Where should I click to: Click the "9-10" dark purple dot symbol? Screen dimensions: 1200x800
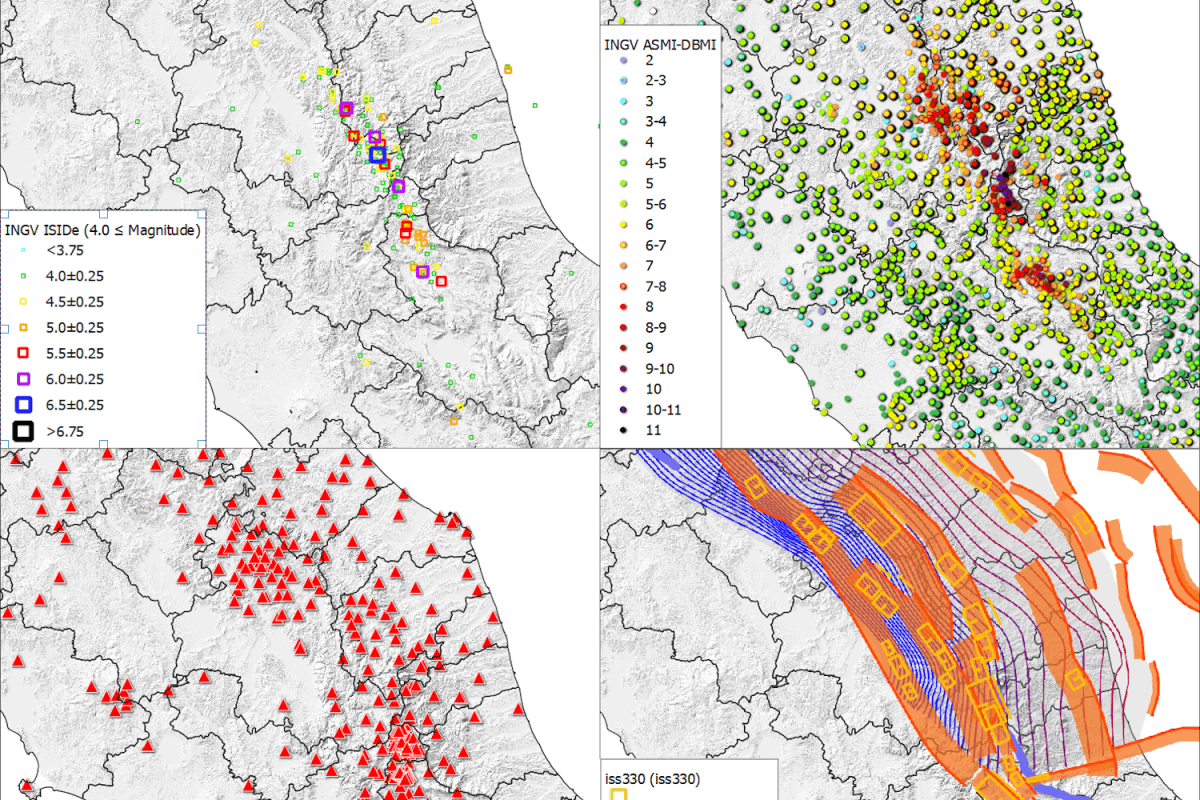tap(625, 368)
